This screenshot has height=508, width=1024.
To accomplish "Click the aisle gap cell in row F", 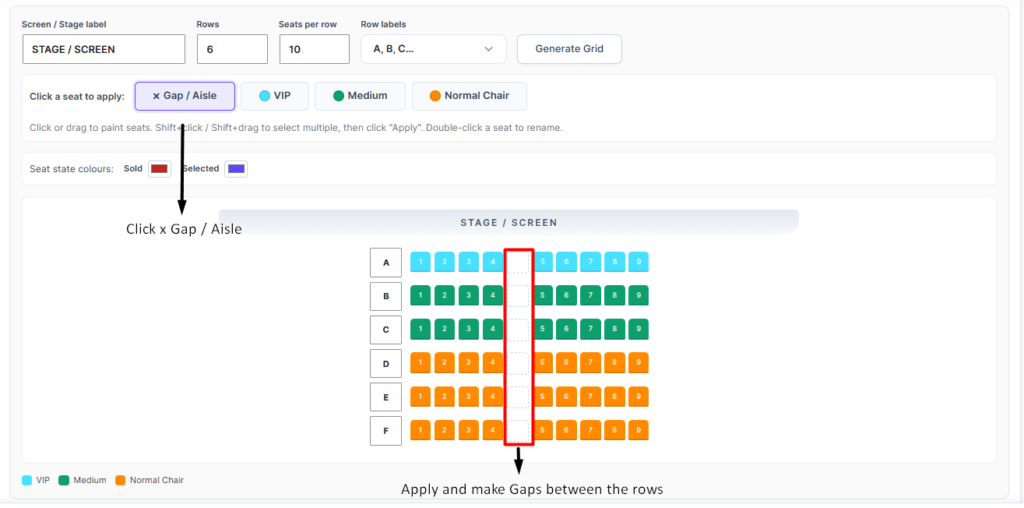I will 519,431.
